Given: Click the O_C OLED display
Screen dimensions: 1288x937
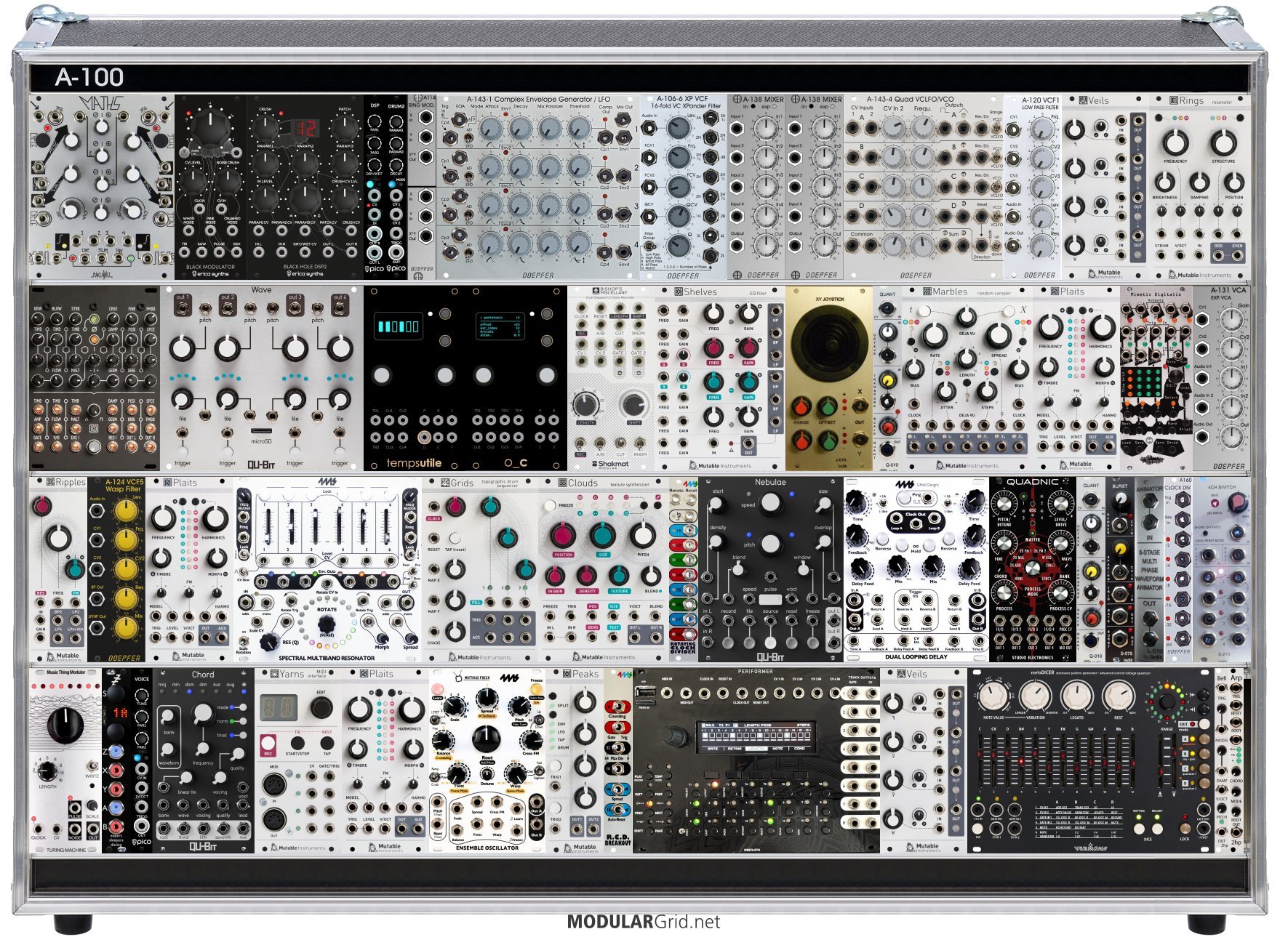Looking at the screenshot, I should [x=500, y=326].
